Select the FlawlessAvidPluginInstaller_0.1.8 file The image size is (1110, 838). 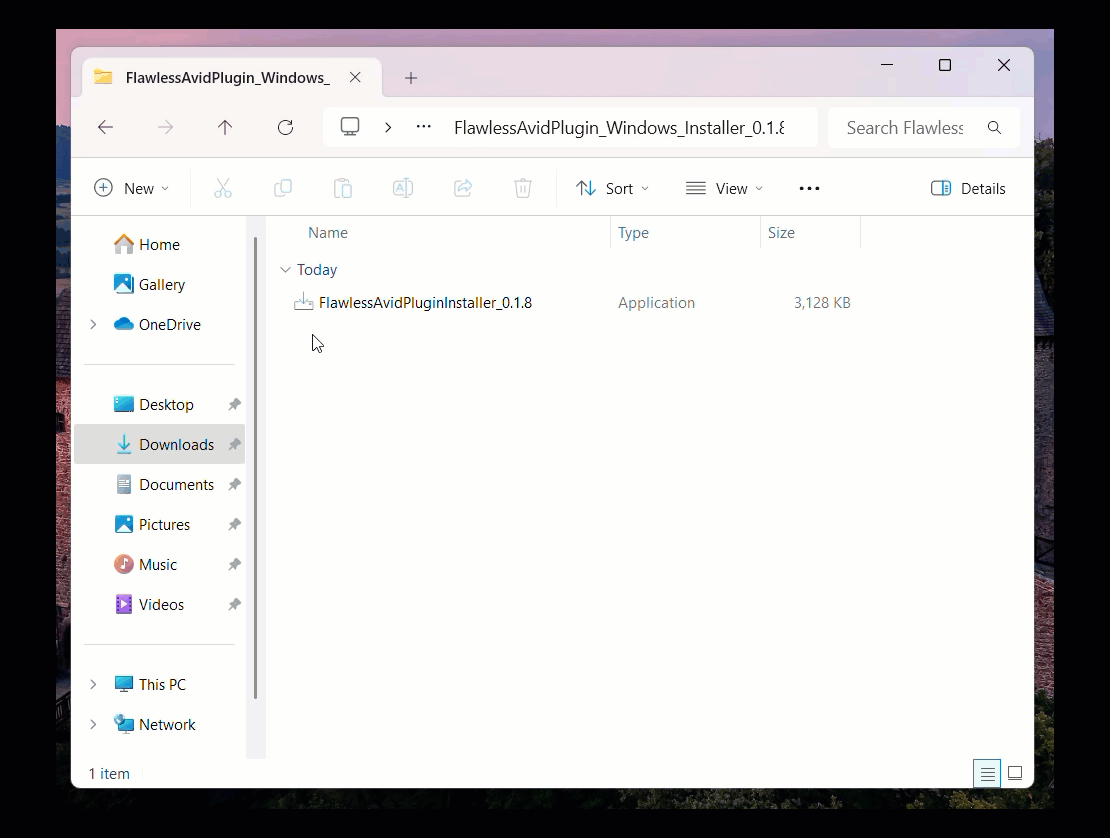(x=424, y=302)
